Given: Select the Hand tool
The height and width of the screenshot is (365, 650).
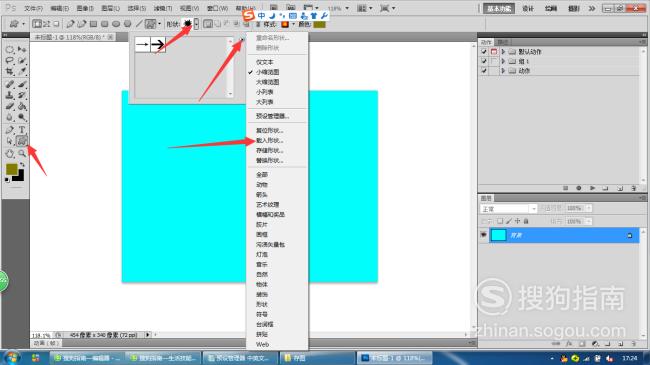Looking at the screenshot, I should [9, 154].
